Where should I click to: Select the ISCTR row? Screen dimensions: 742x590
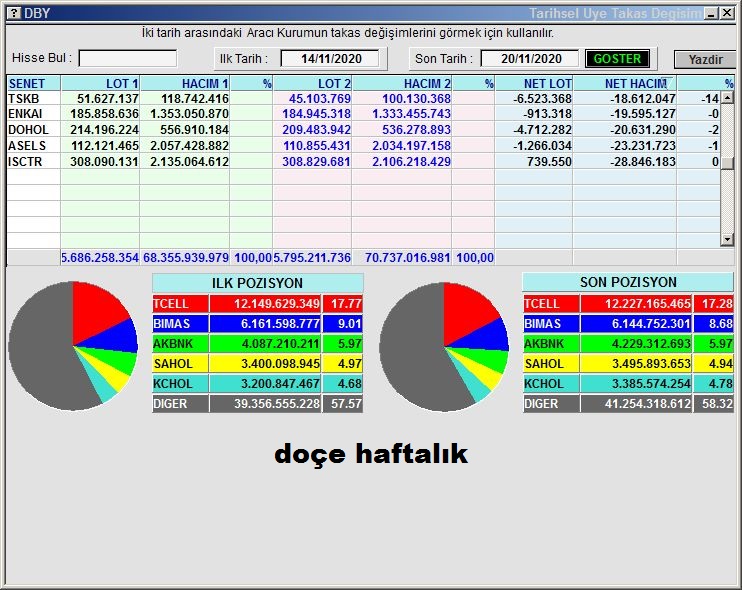coord(363,162)
